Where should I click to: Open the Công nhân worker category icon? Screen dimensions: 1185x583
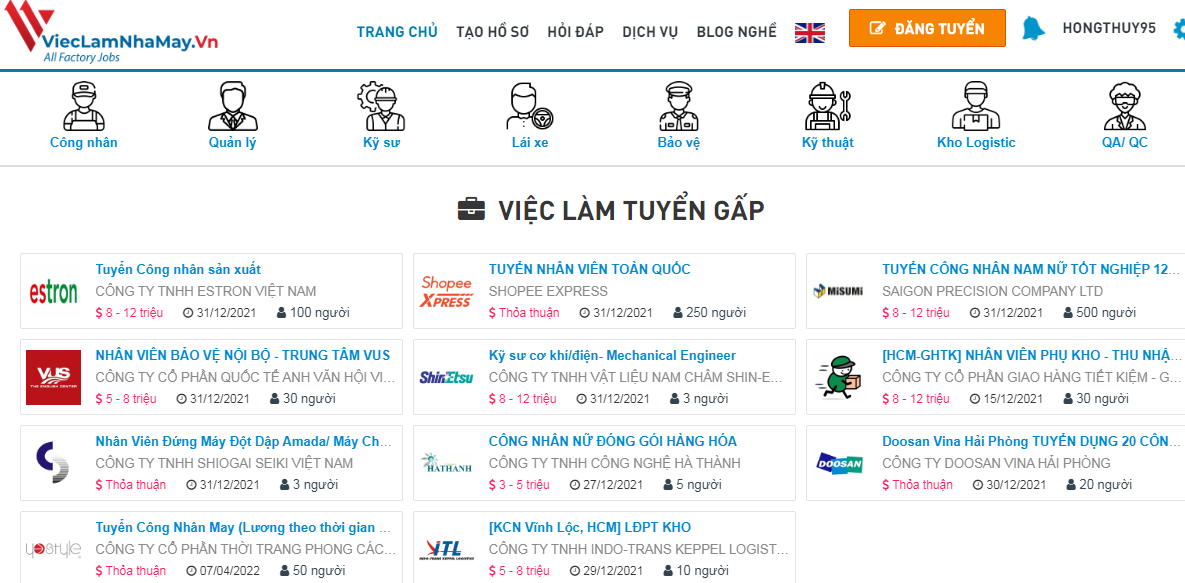coord(84,107)
